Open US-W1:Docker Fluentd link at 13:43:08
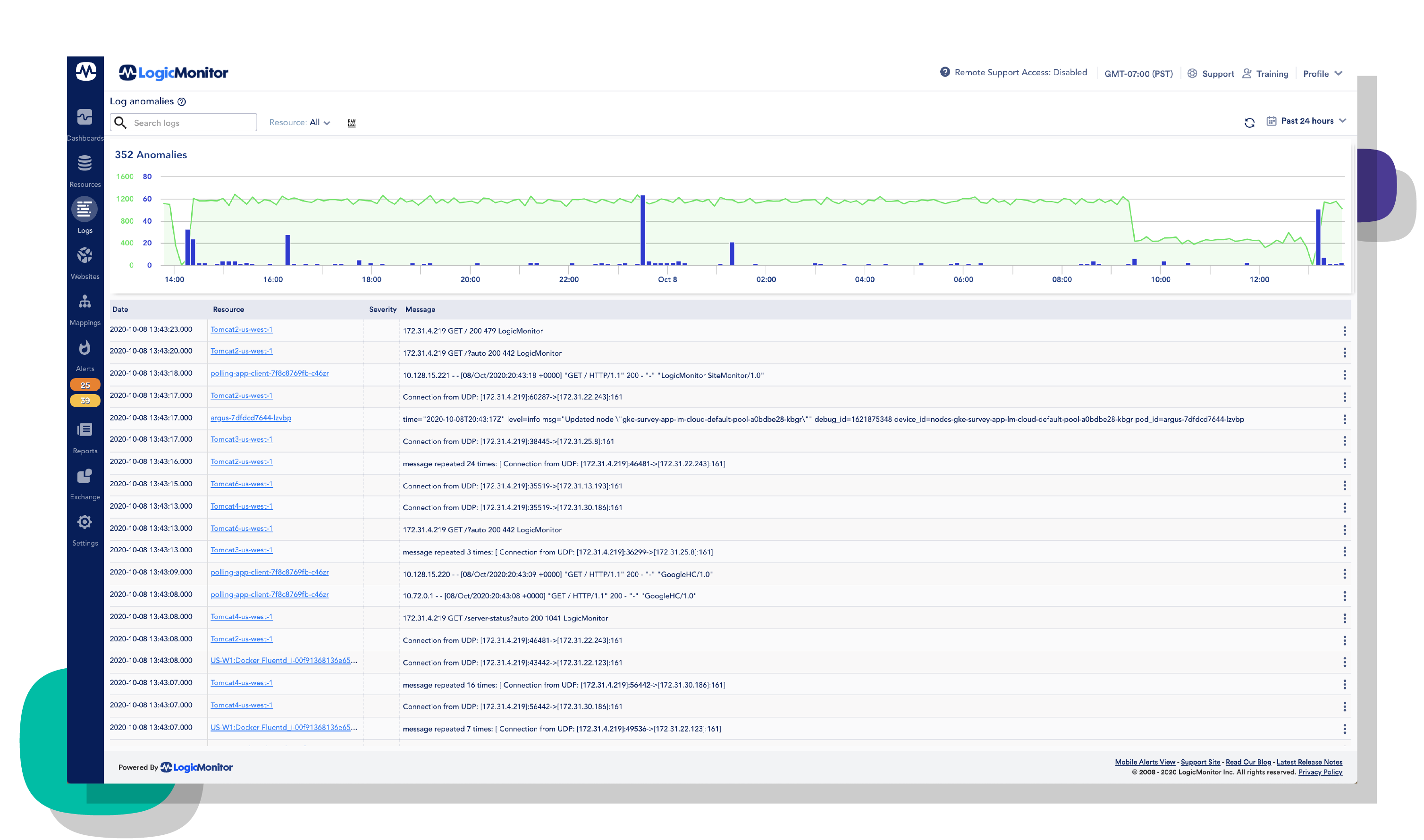 pyautogui.click(x=284, y=661)
